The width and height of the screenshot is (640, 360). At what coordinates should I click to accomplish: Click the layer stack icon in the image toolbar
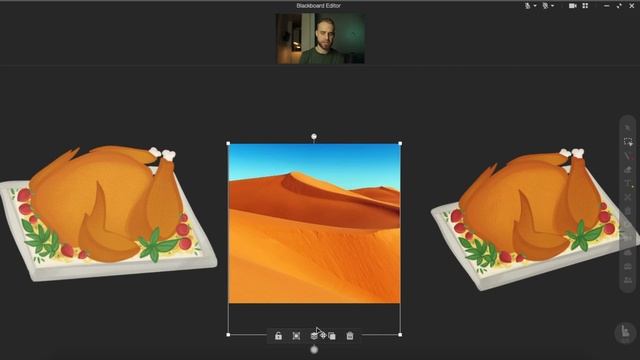click(x=313, y=336)
